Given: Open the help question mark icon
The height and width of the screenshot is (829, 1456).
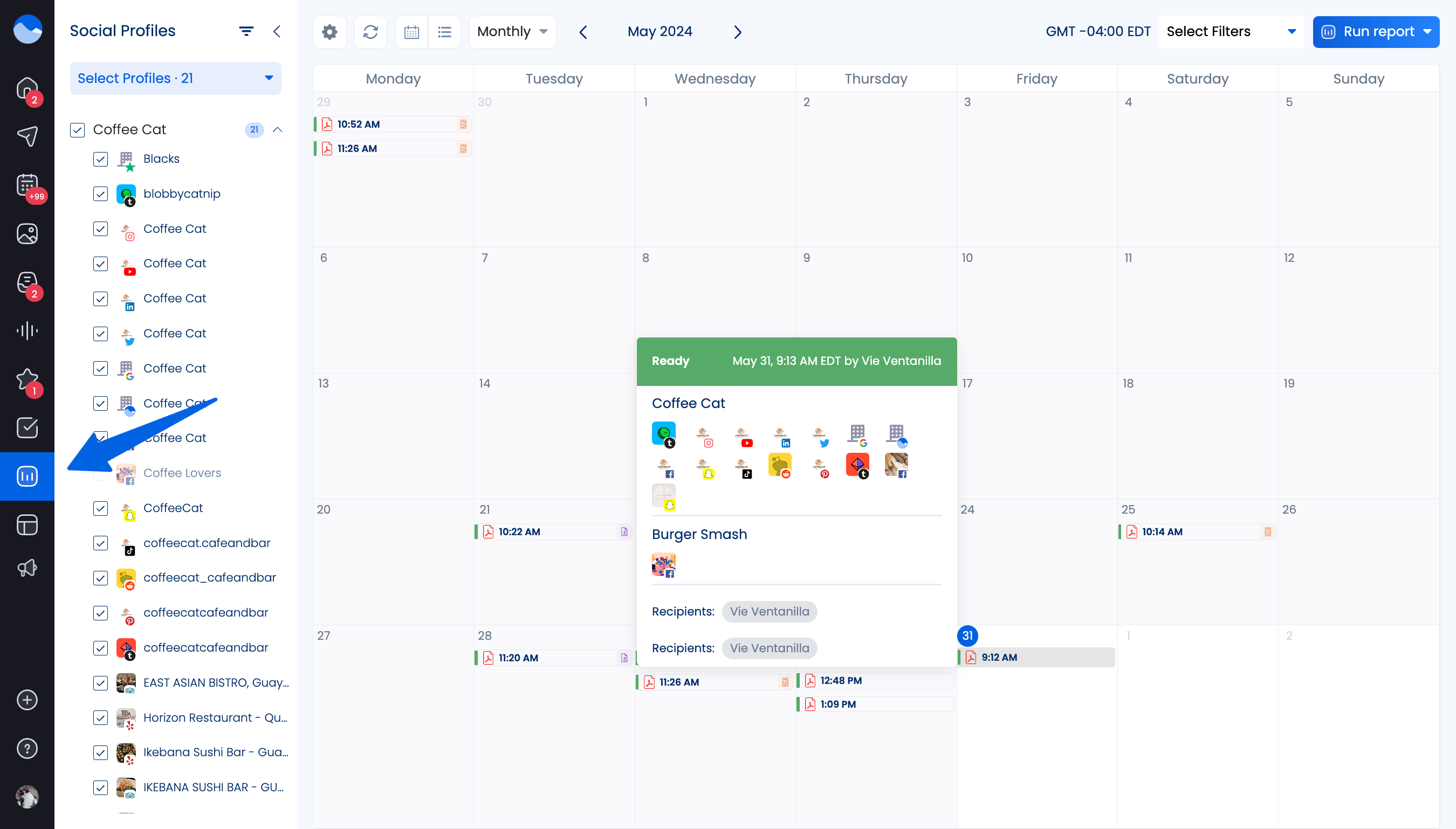Looking at the screenshot, I should (27, 748).
